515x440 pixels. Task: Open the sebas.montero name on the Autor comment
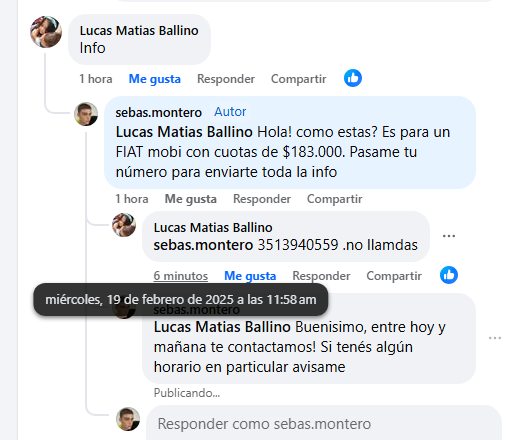[x=159, y=113]
